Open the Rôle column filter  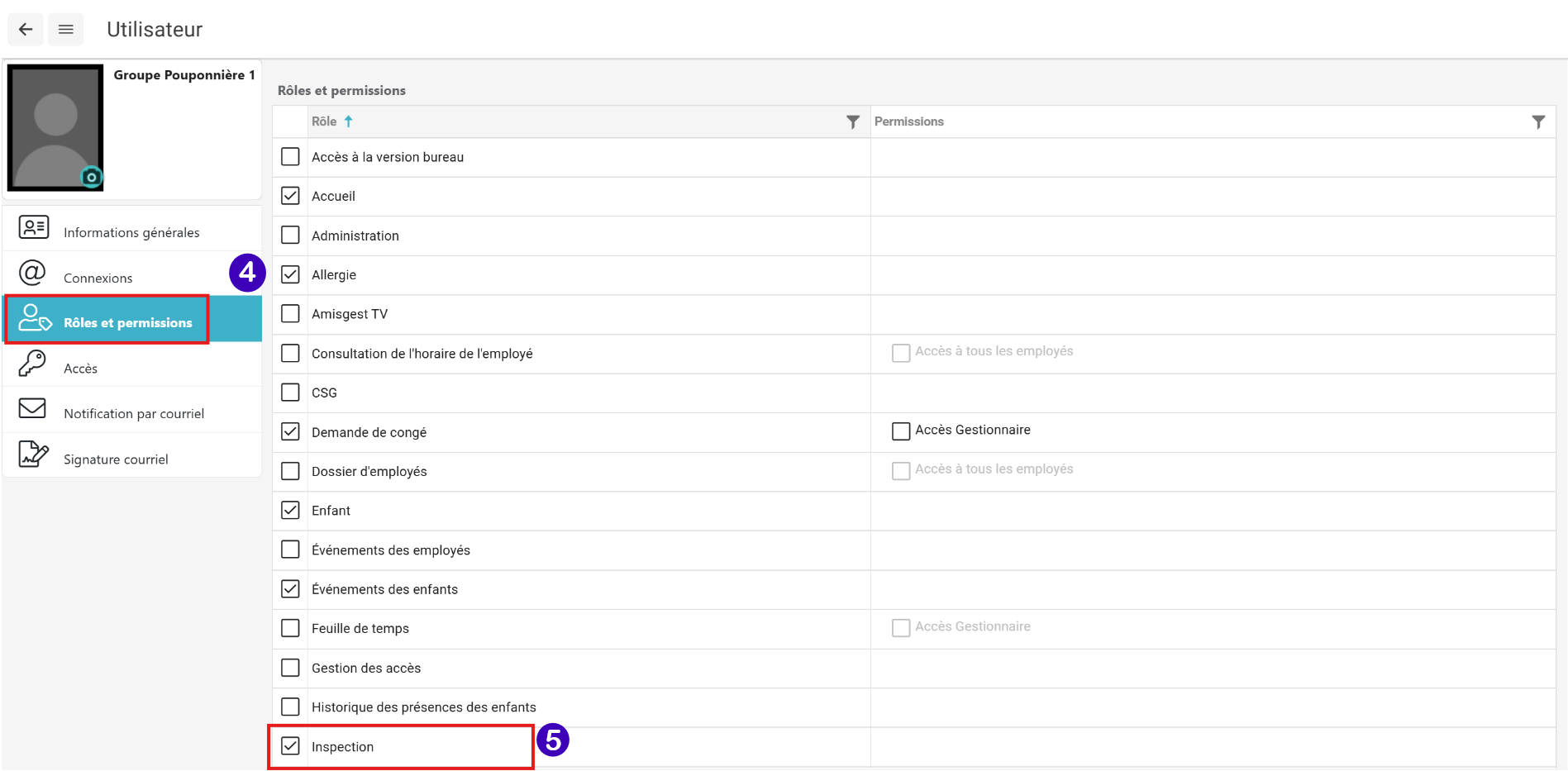point(853,122)
